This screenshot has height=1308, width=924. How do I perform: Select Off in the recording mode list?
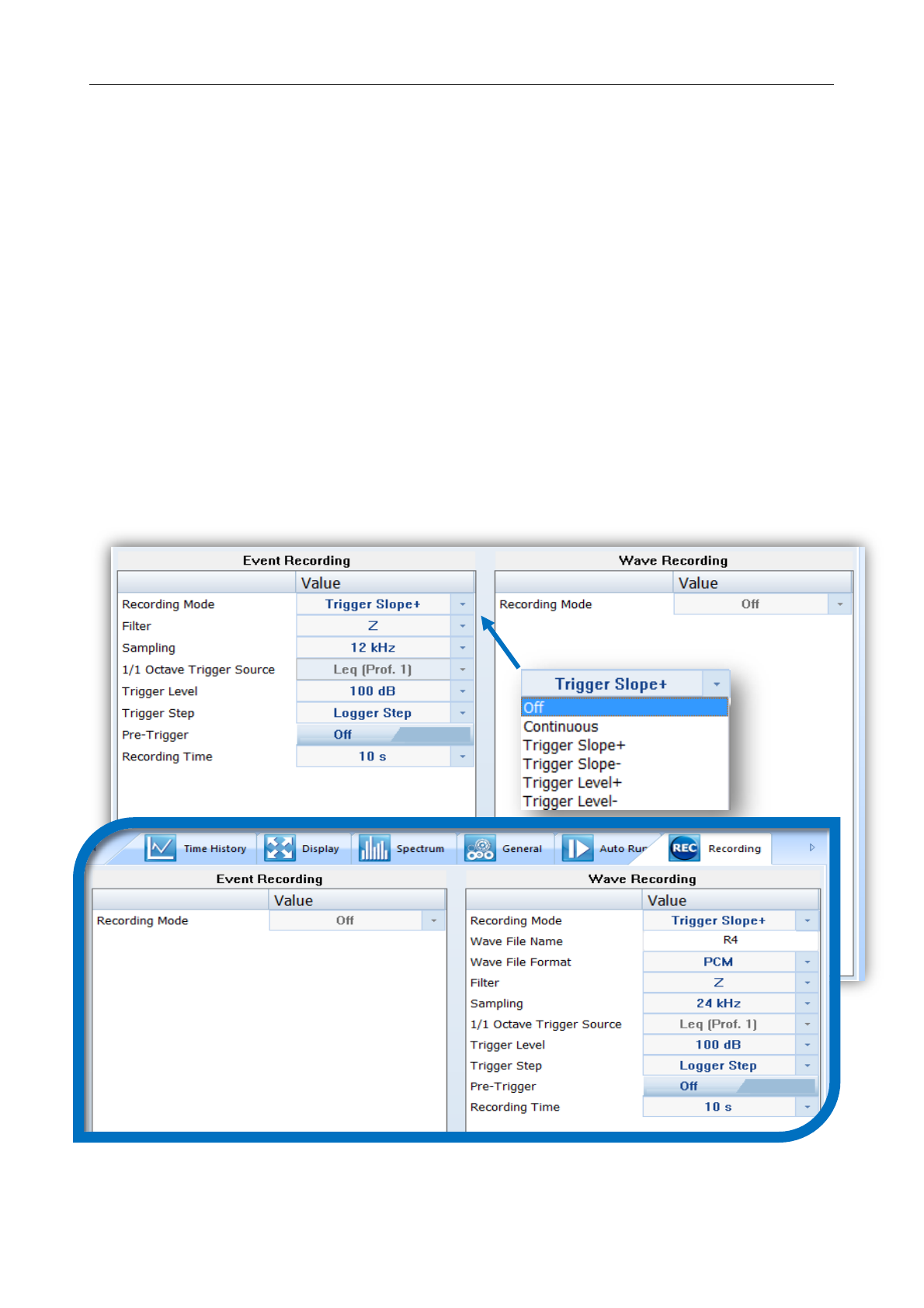pos(624,708)
